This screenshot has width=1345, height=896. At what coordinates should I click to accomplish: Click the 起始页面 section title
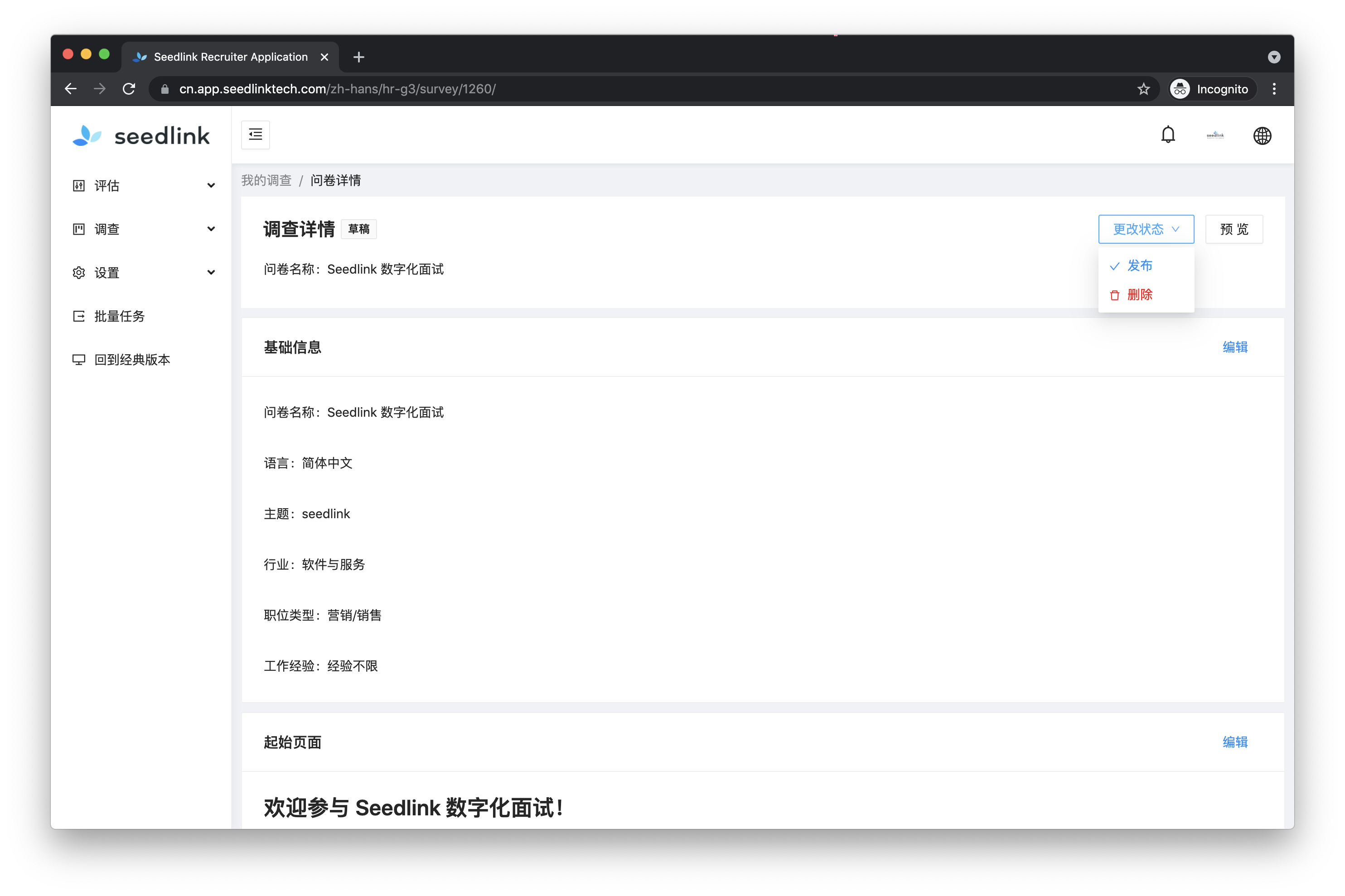292,742
